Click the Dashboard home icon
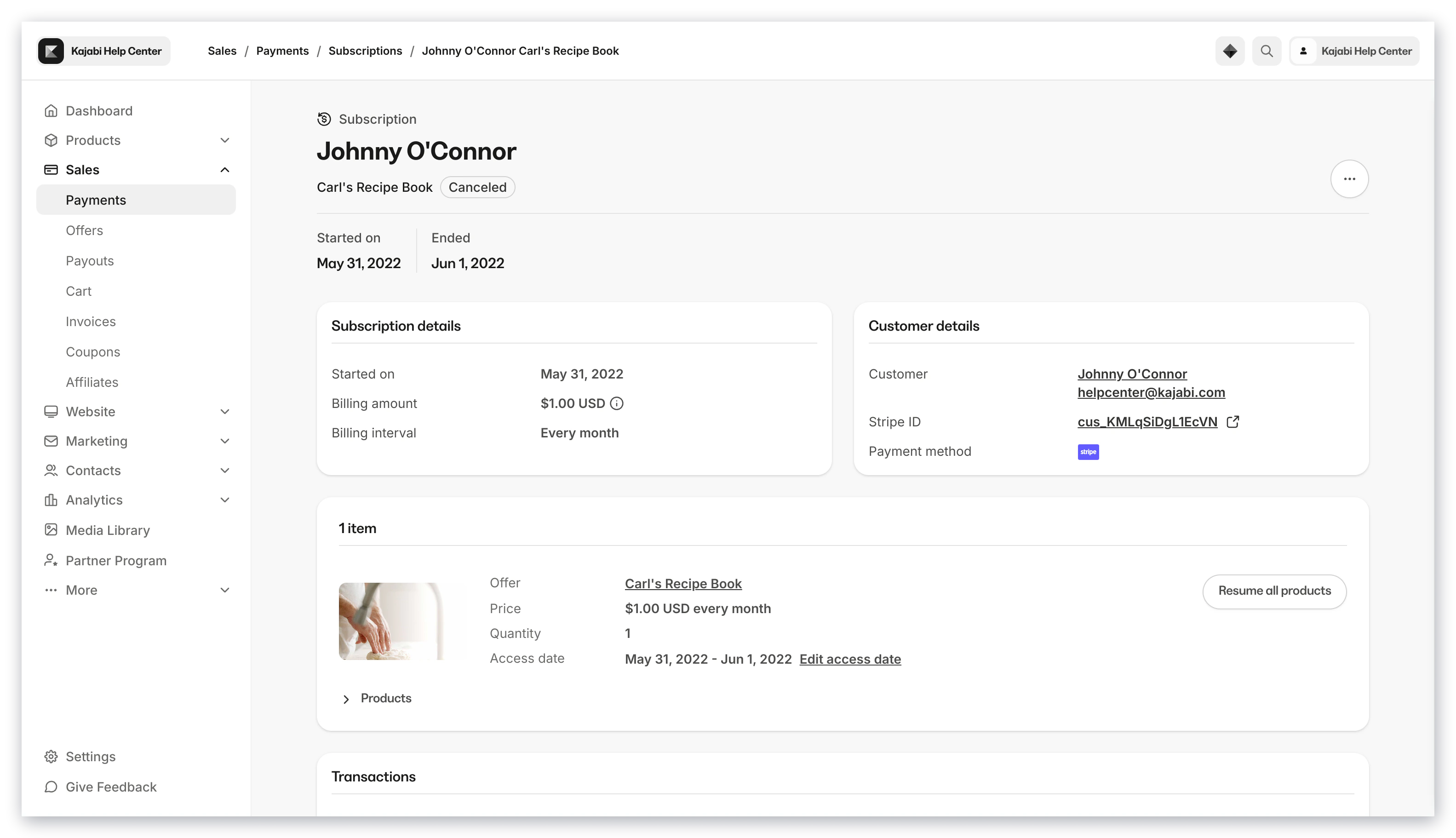1456x838 pixels. point(51,110)
